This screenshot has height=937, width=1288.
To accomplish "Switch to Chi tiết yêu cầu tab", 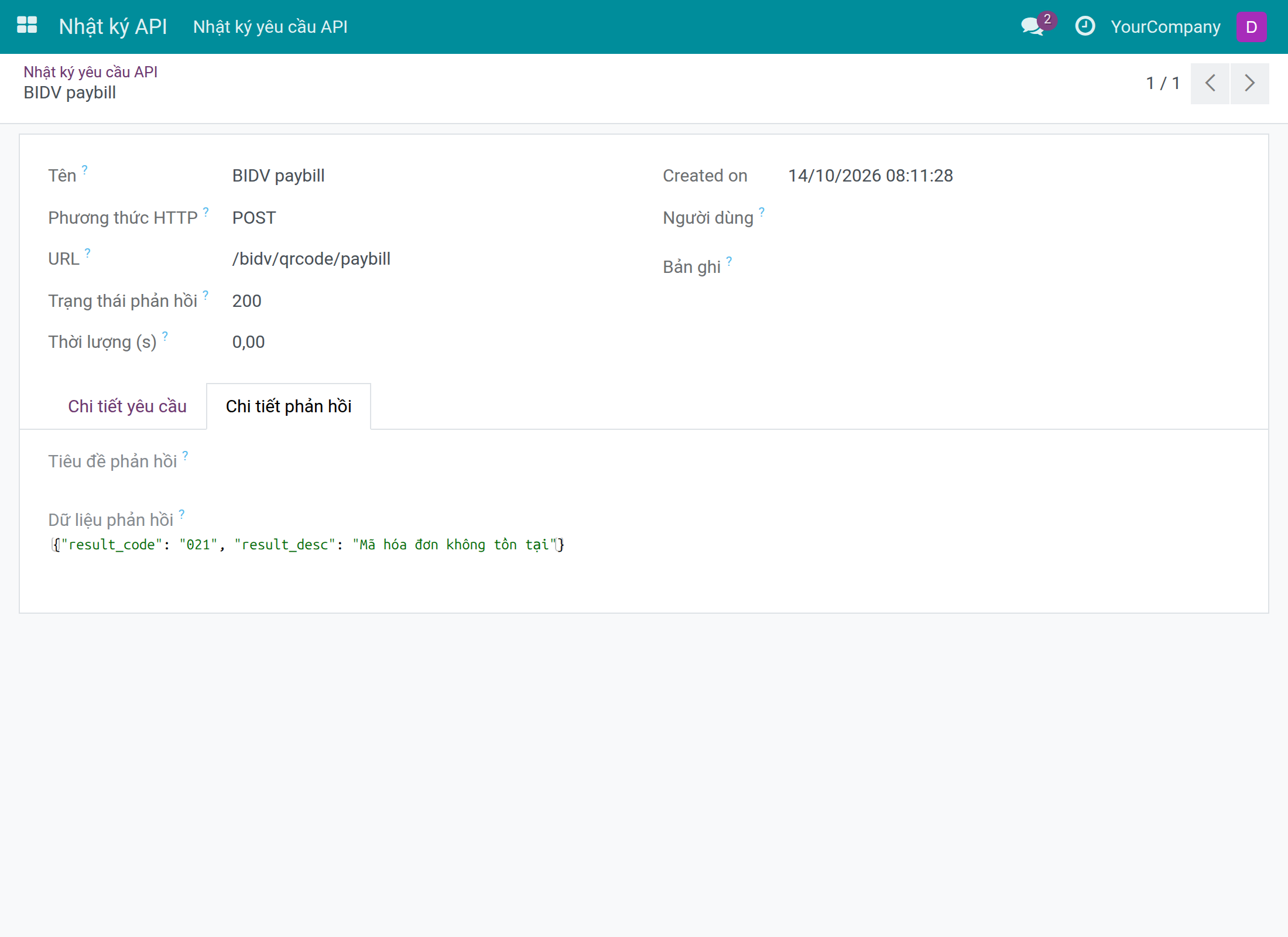I will (127, 406).
